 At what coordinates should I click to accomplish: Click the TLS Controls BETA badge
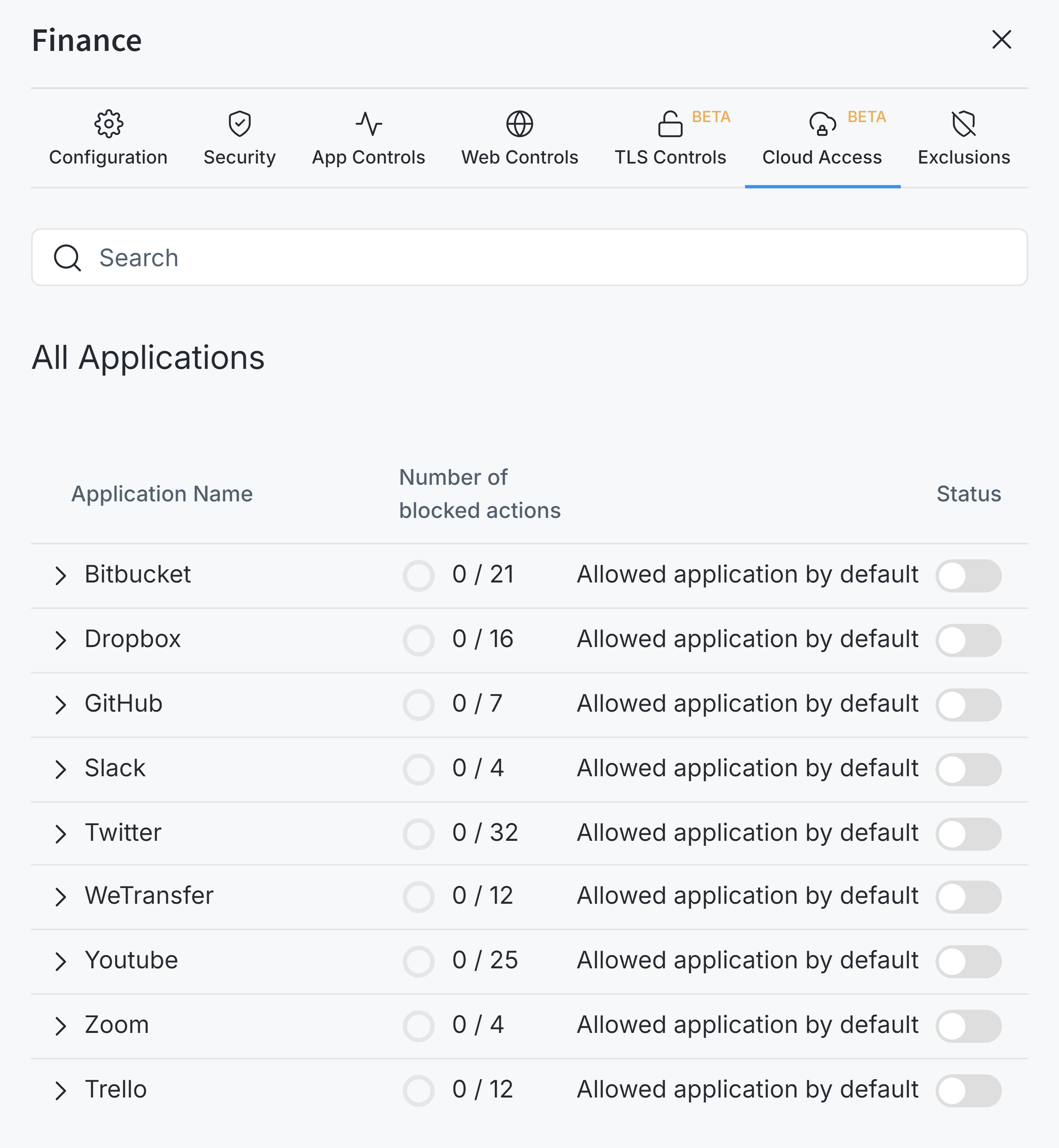click(711, 117)
